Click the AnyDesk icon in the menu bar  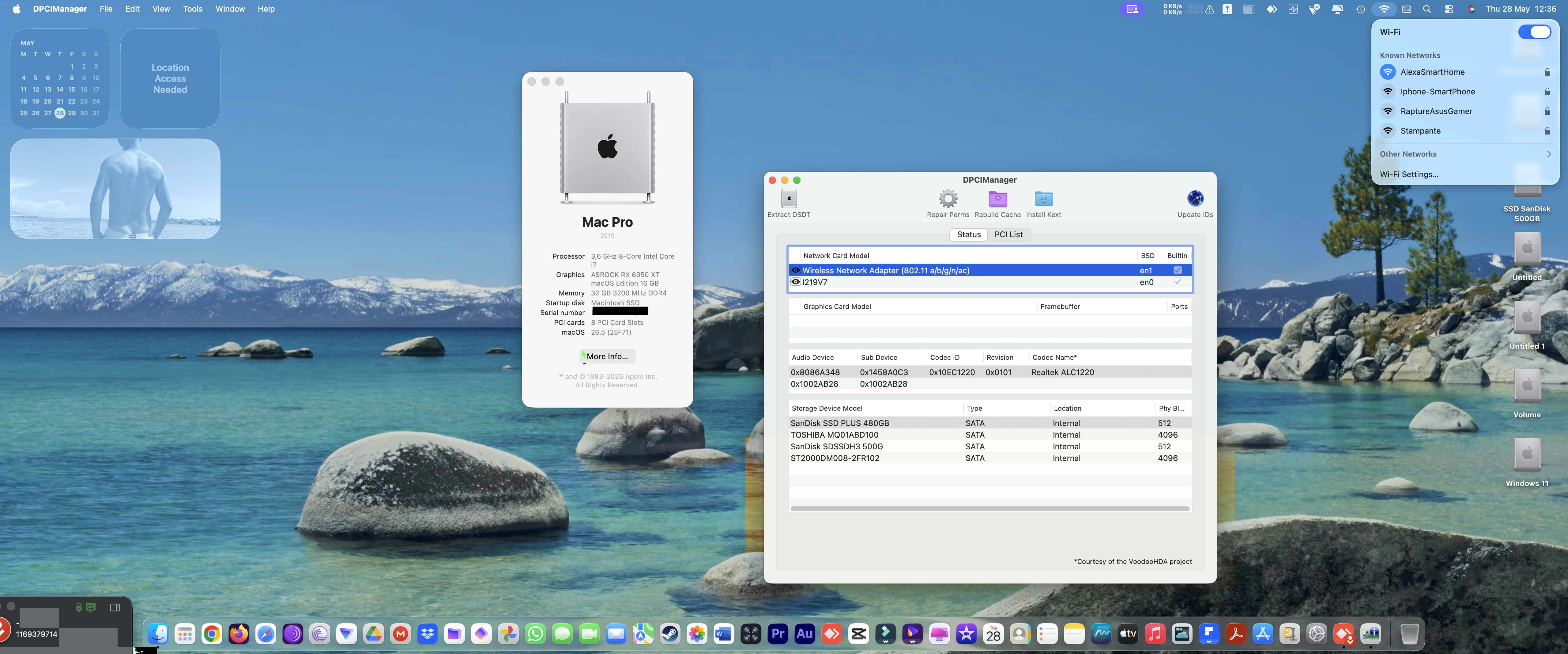(1272, 9)
